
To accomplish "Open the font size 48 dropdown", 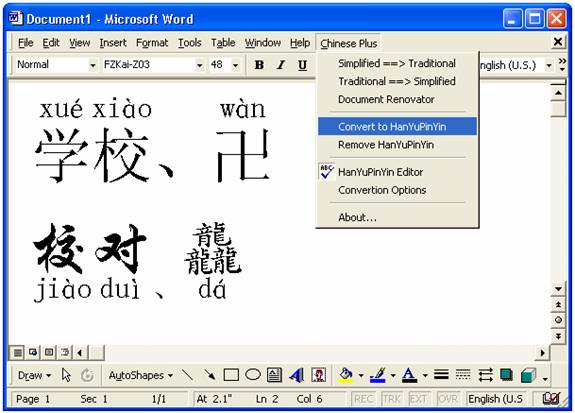I will pos(235,65).
